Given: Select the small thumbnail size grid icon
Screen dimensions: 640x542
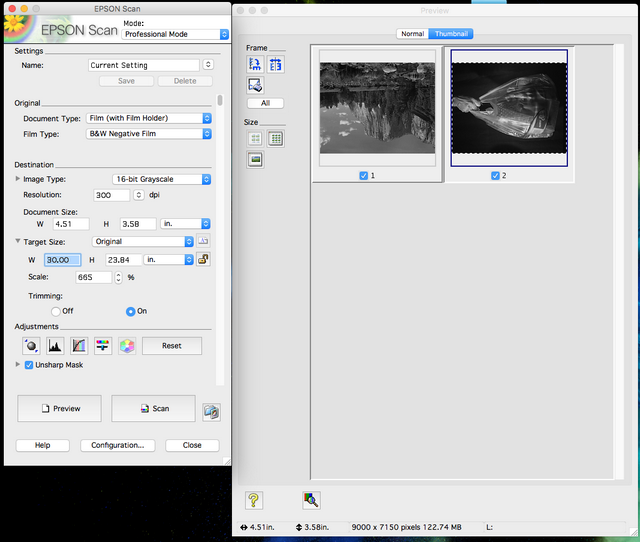Looking at the screenshot, I should click(x=255, y=139).
